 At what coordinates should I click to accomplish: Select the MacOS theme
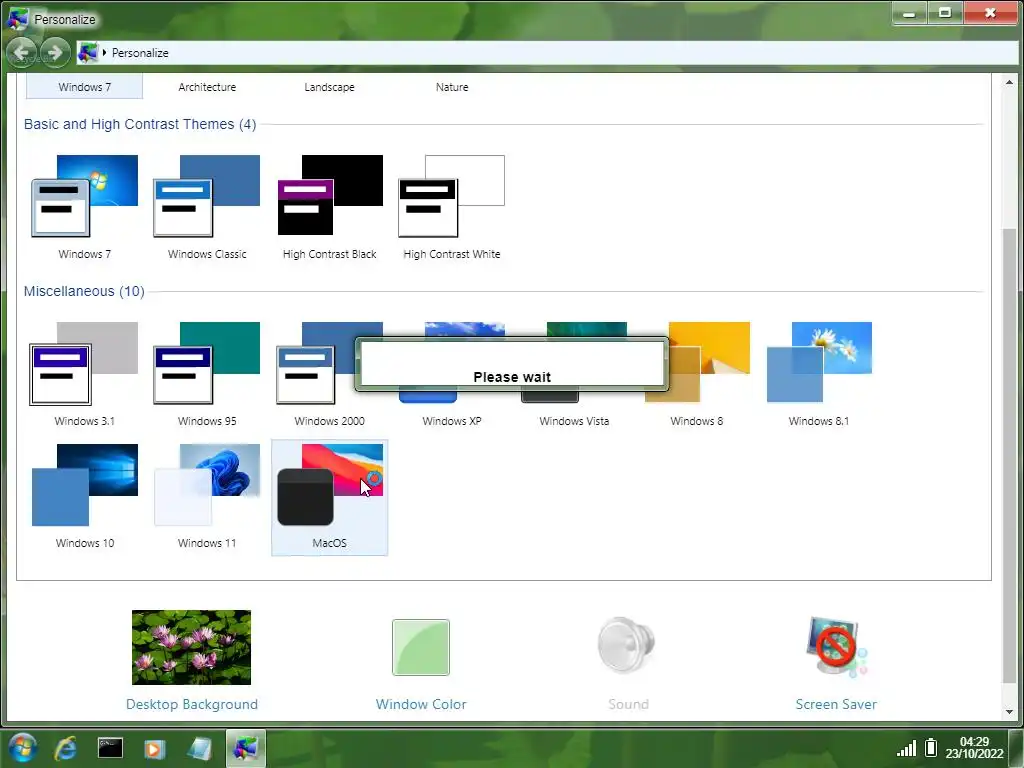point(330,498)
